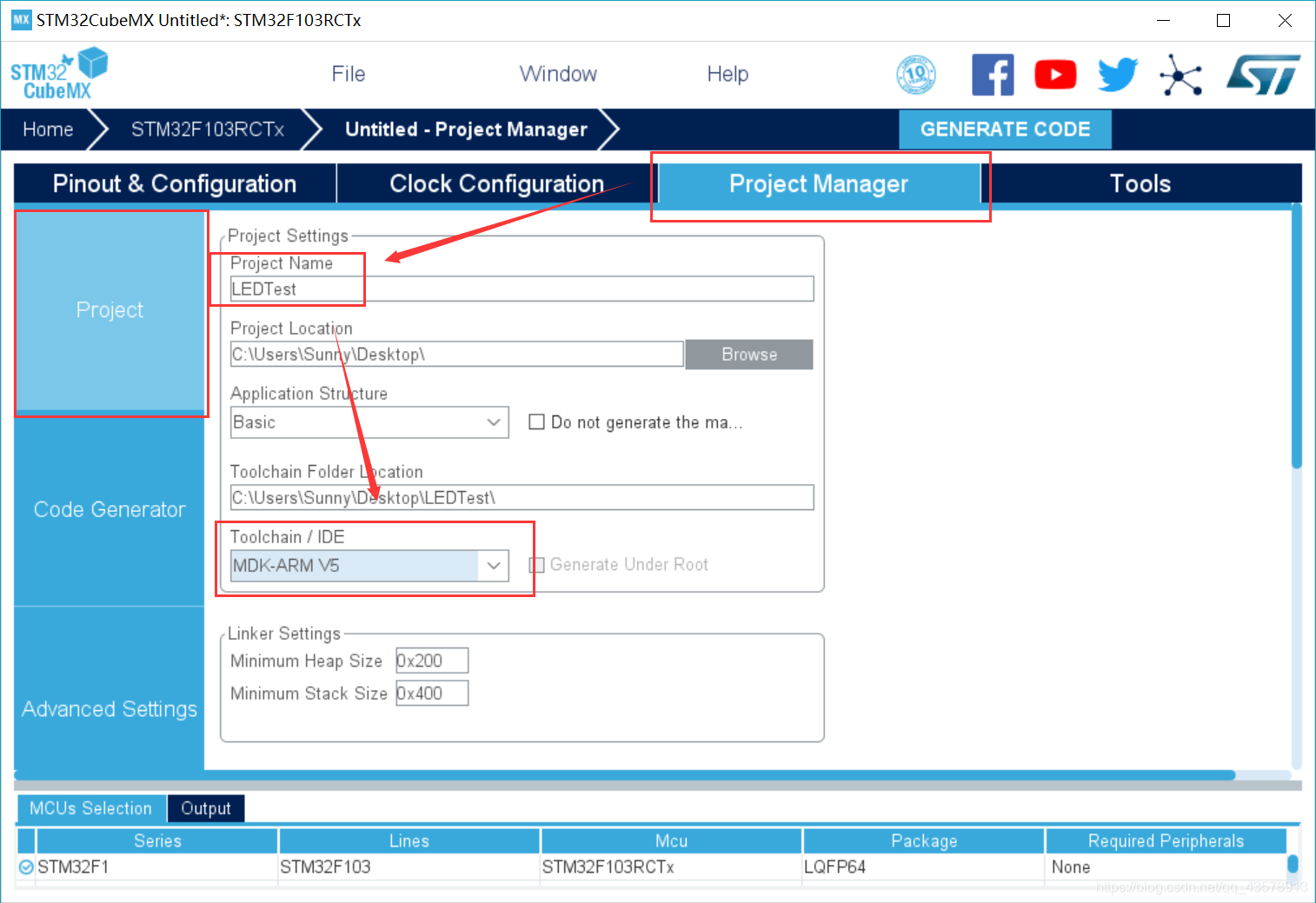Click Browse for project location
Screen dimensions: 1316x903
click(749, 355)
